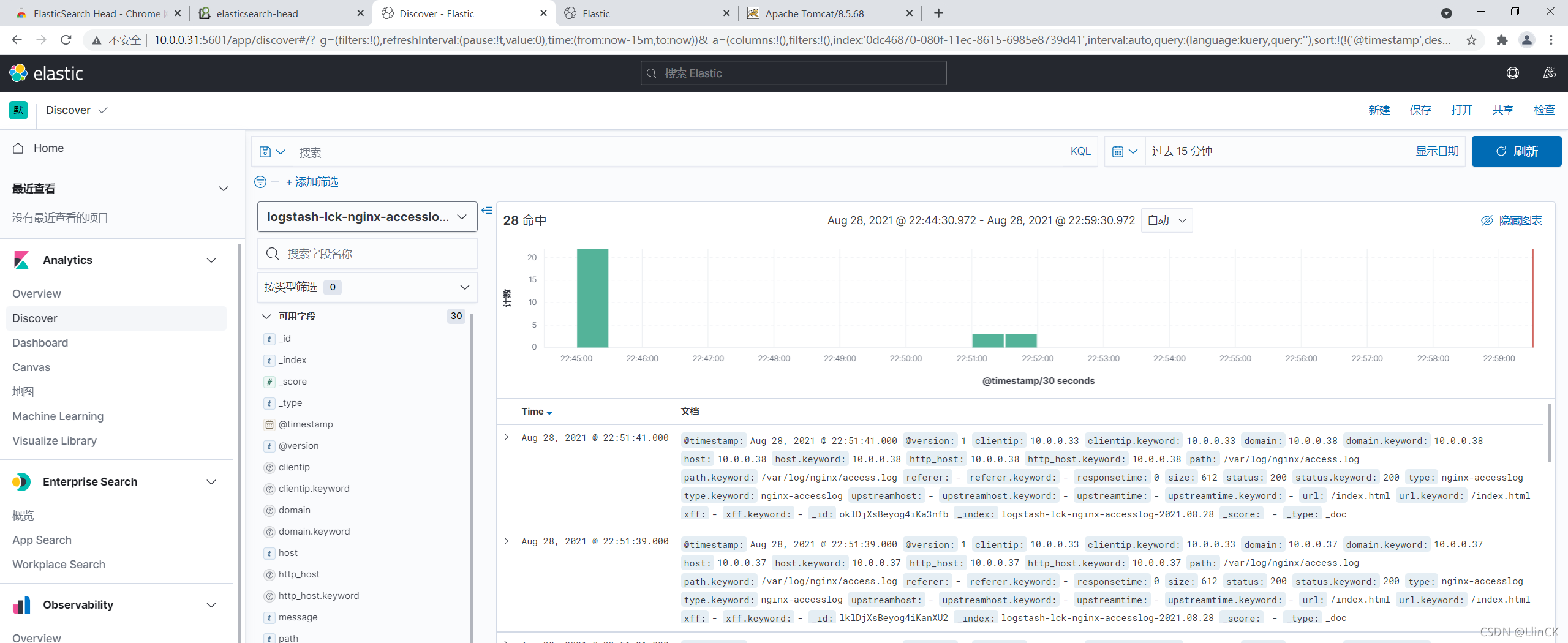Screen dimensions: 1568x643
Task: Click 新建 in top menu
Action: 1379,110
